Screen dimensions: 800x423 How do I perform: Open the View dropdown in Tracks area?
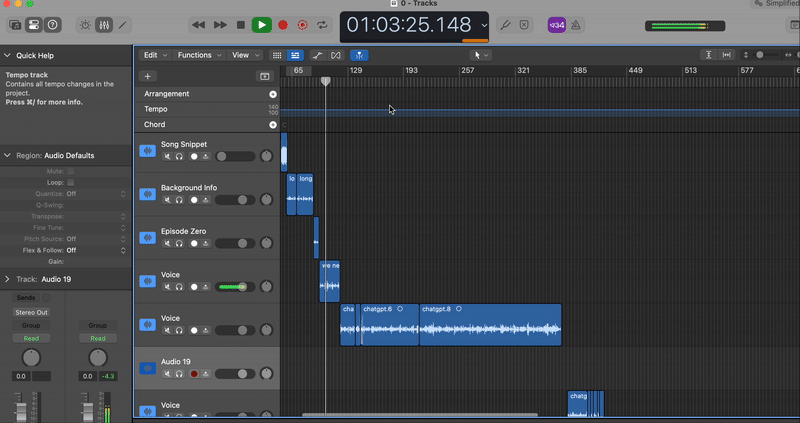pyautogui.click(x=245, y=55)
